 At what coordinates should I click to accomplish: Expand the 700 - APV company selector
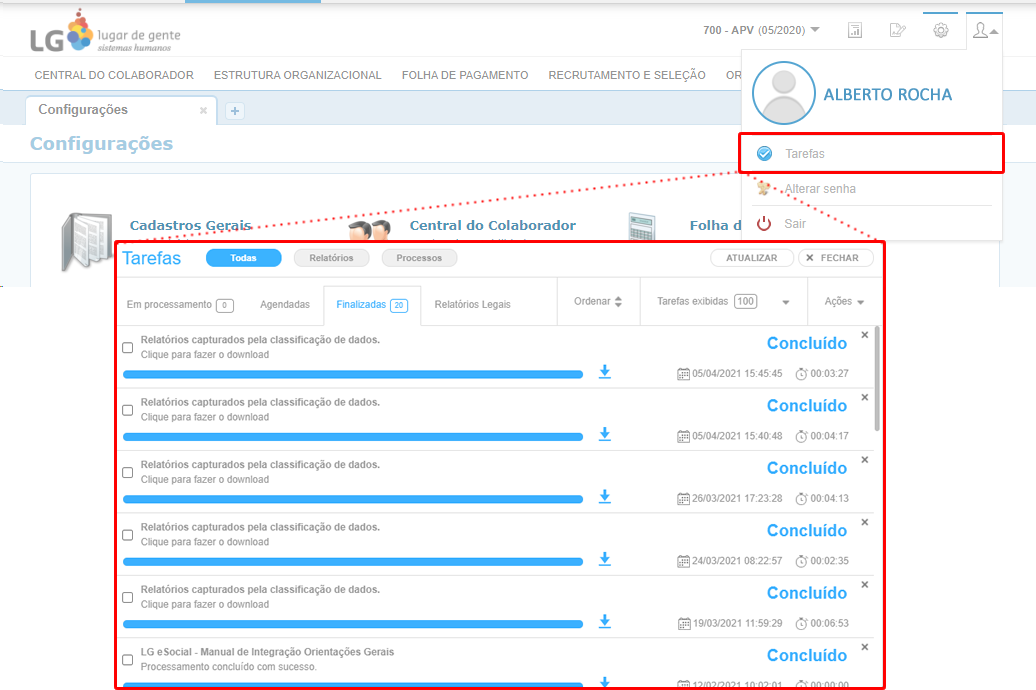[x=762, y=30]
